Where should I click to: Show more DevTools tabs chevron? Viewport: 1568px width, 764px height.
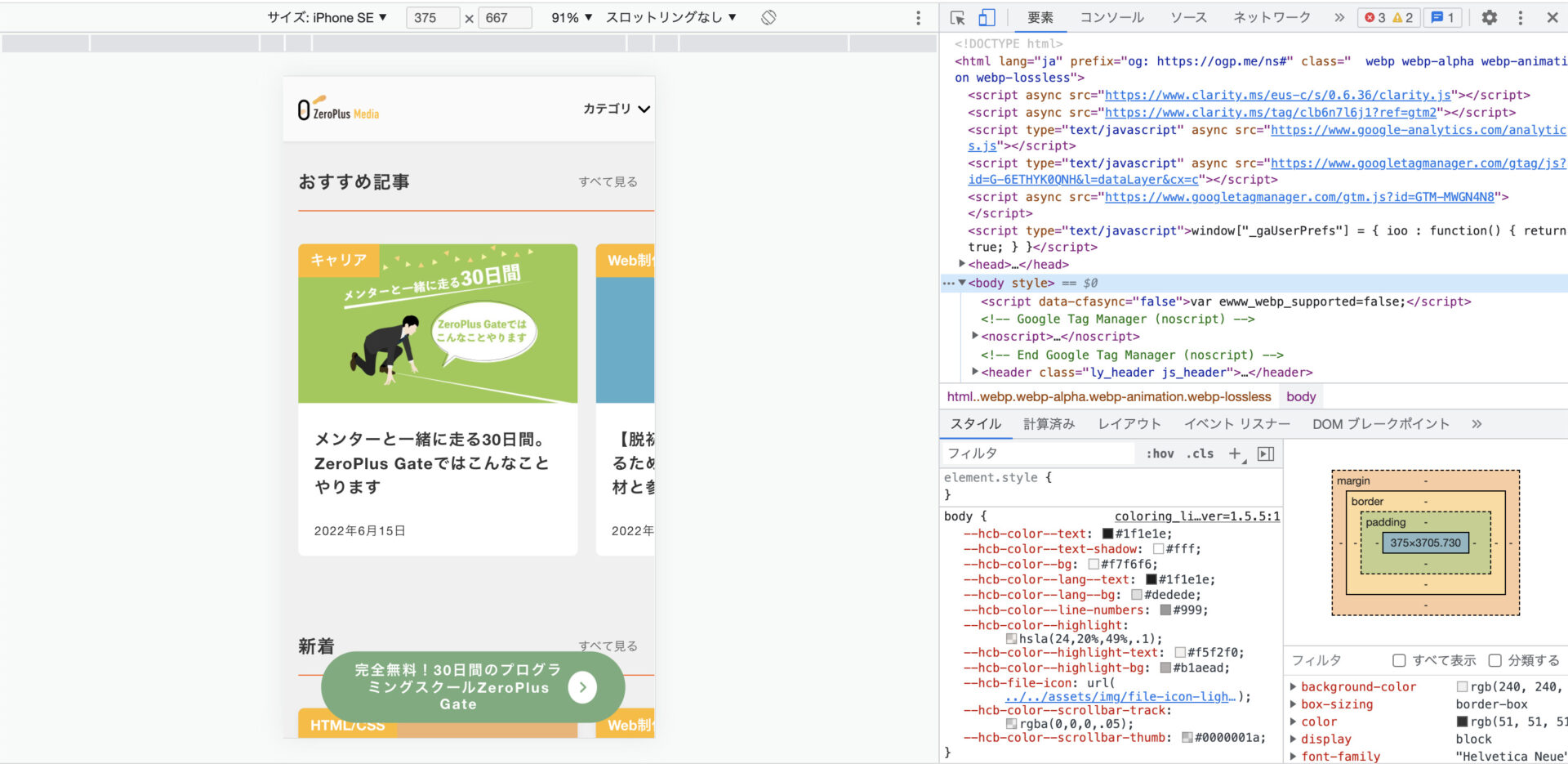(x=1339, y=17)
